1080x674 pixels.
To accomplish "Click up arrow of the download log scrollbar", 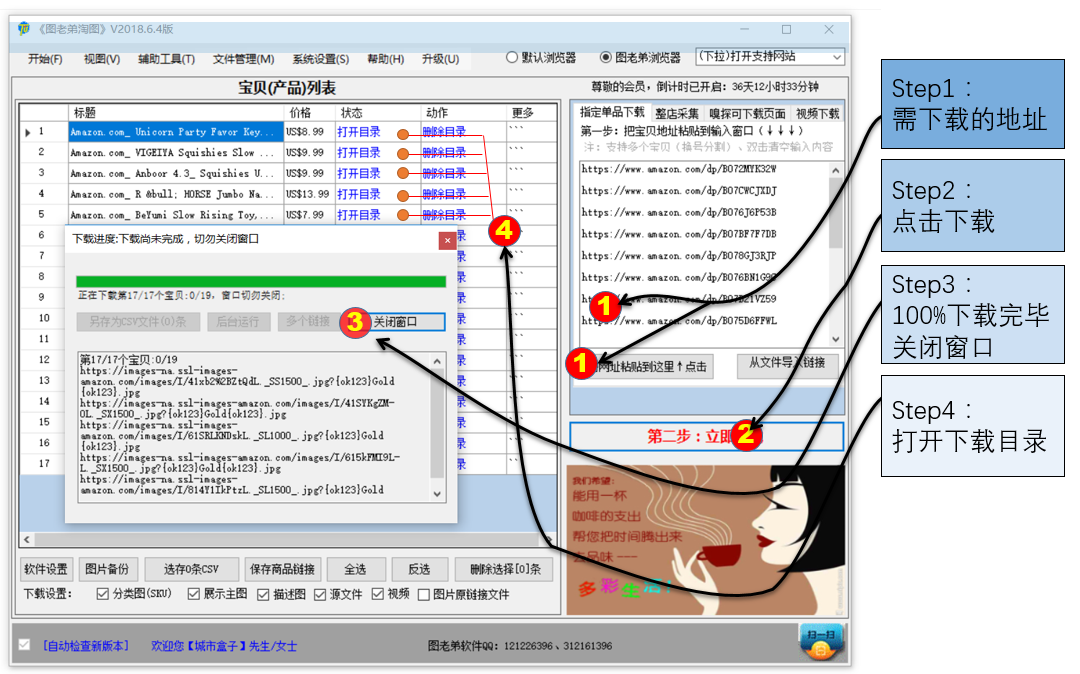I will (437, 361).
